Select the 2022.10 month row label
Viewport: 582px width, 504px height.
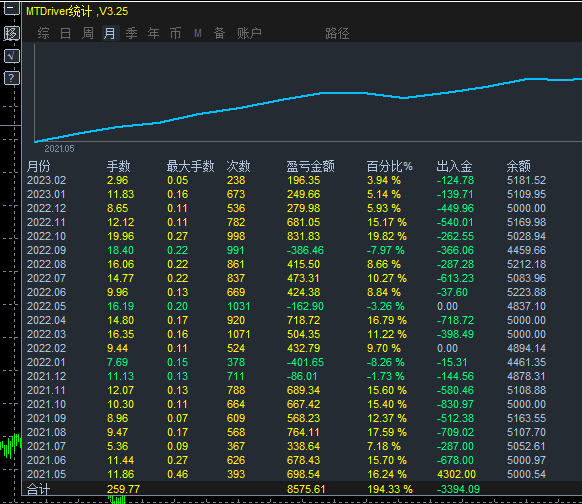pos(46,236)
